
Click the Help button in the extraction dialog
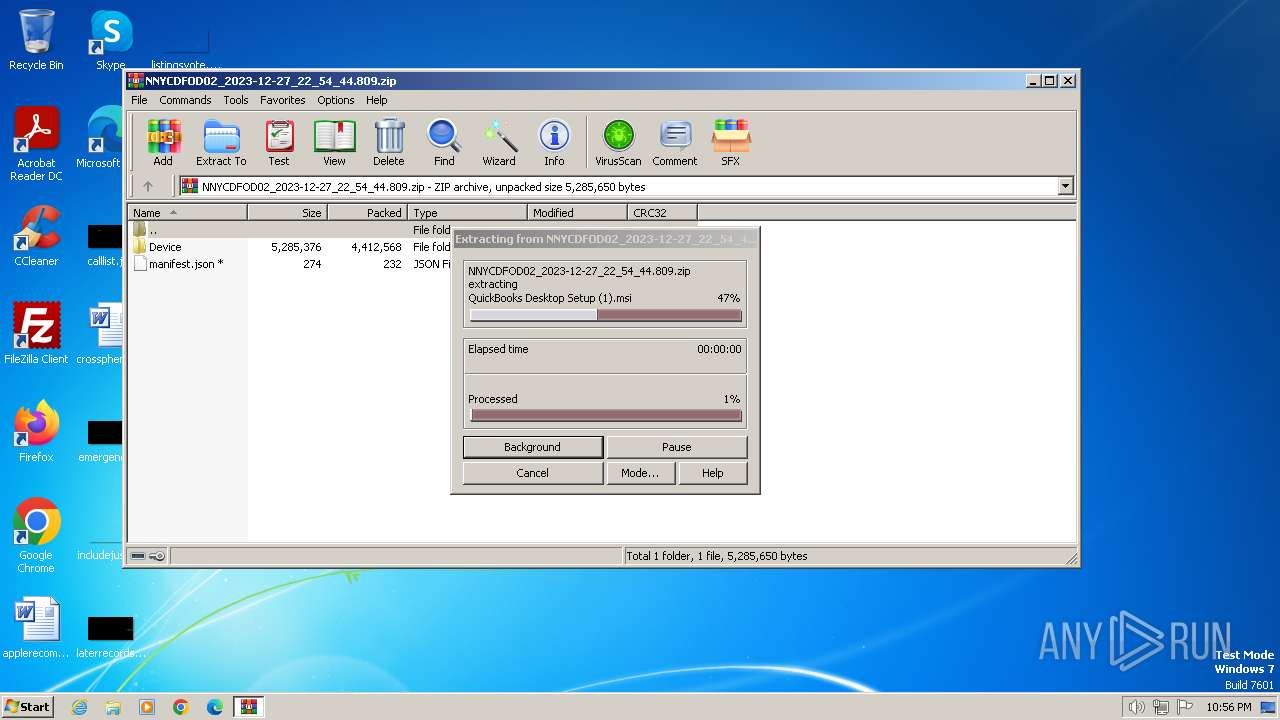pos(713,473)
